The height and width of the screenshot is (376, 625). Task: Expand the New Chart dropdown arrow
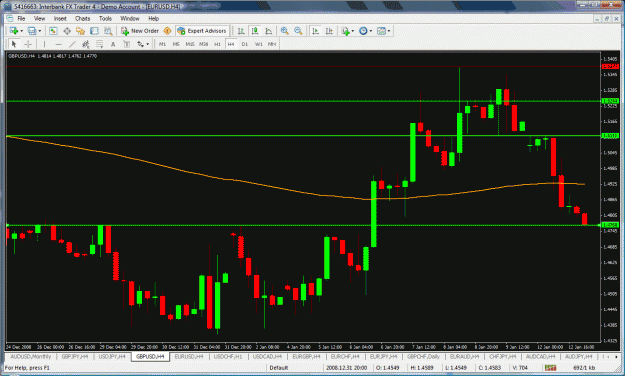coord(21,31)
